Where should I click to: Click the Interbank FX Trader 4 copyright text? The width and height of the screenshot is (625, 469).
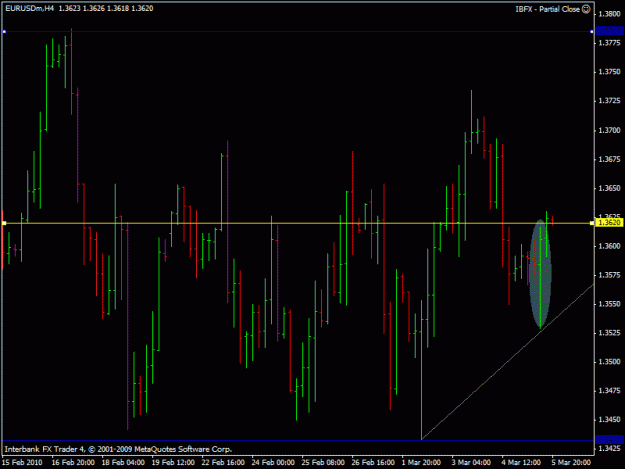[118, 449]
